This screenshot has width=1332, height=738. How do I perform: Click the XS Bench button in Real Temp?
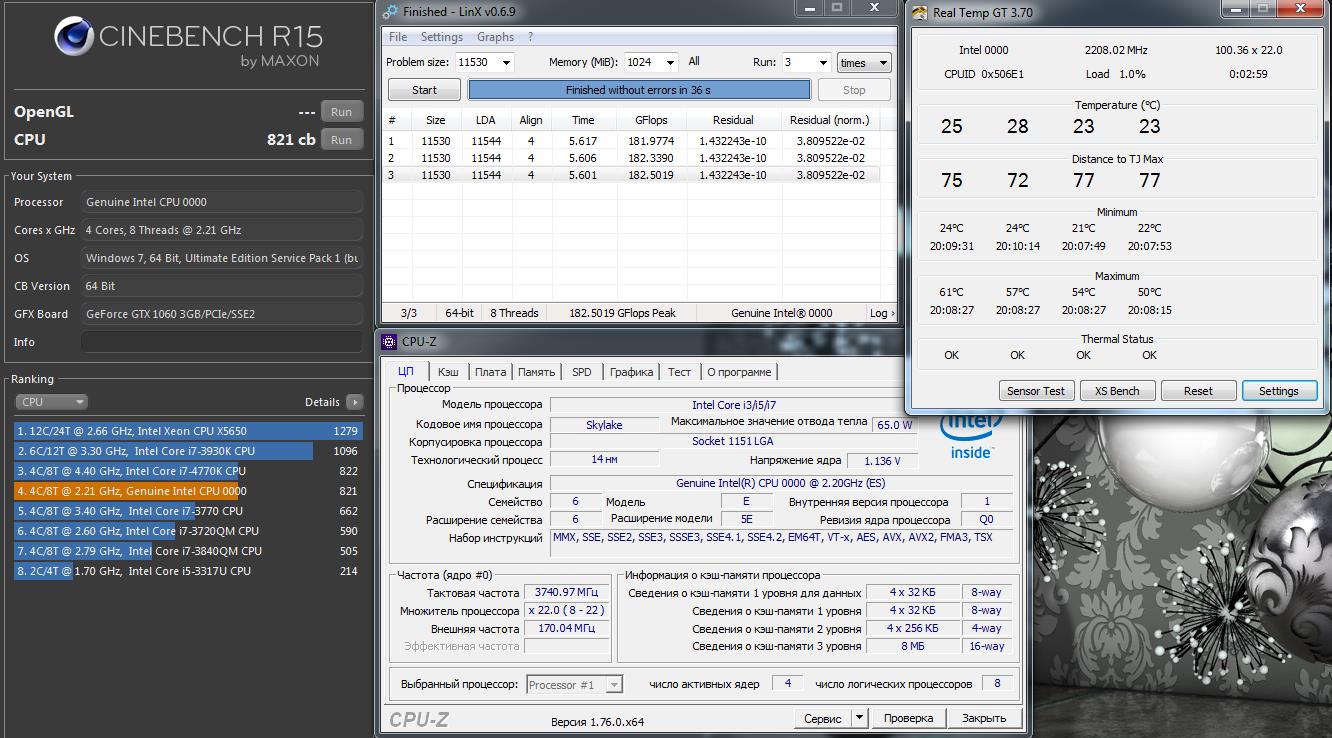click(x=1117, y=391)
